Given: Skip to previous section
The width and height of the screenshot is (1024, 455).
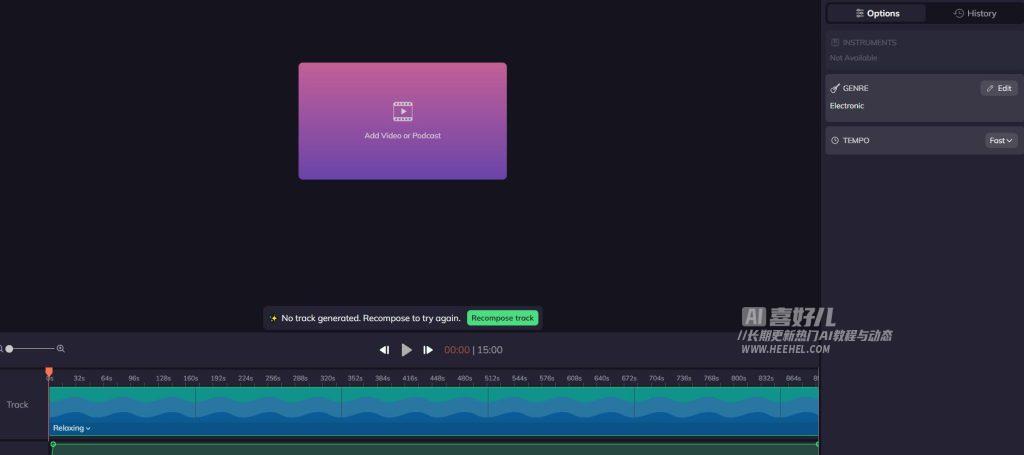Looking at the screenshot, I should (385, 350).
